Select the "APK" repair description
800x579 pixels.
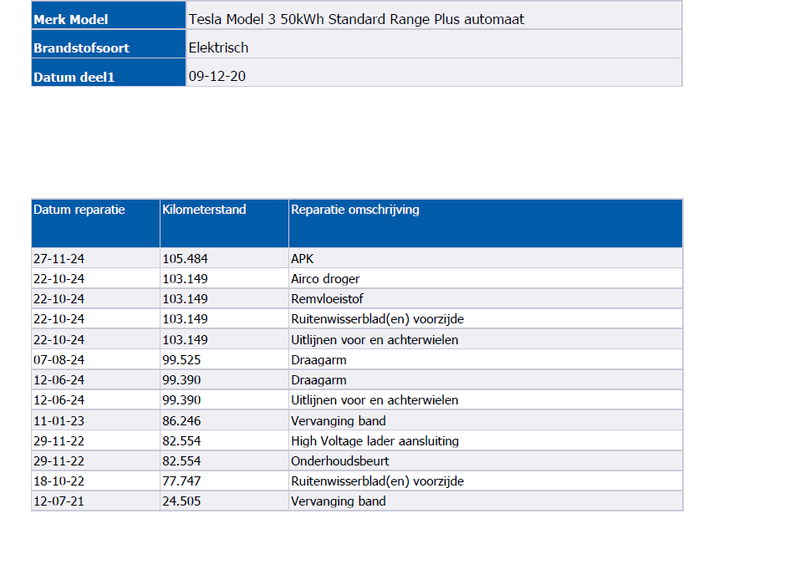tap(302, 259)
